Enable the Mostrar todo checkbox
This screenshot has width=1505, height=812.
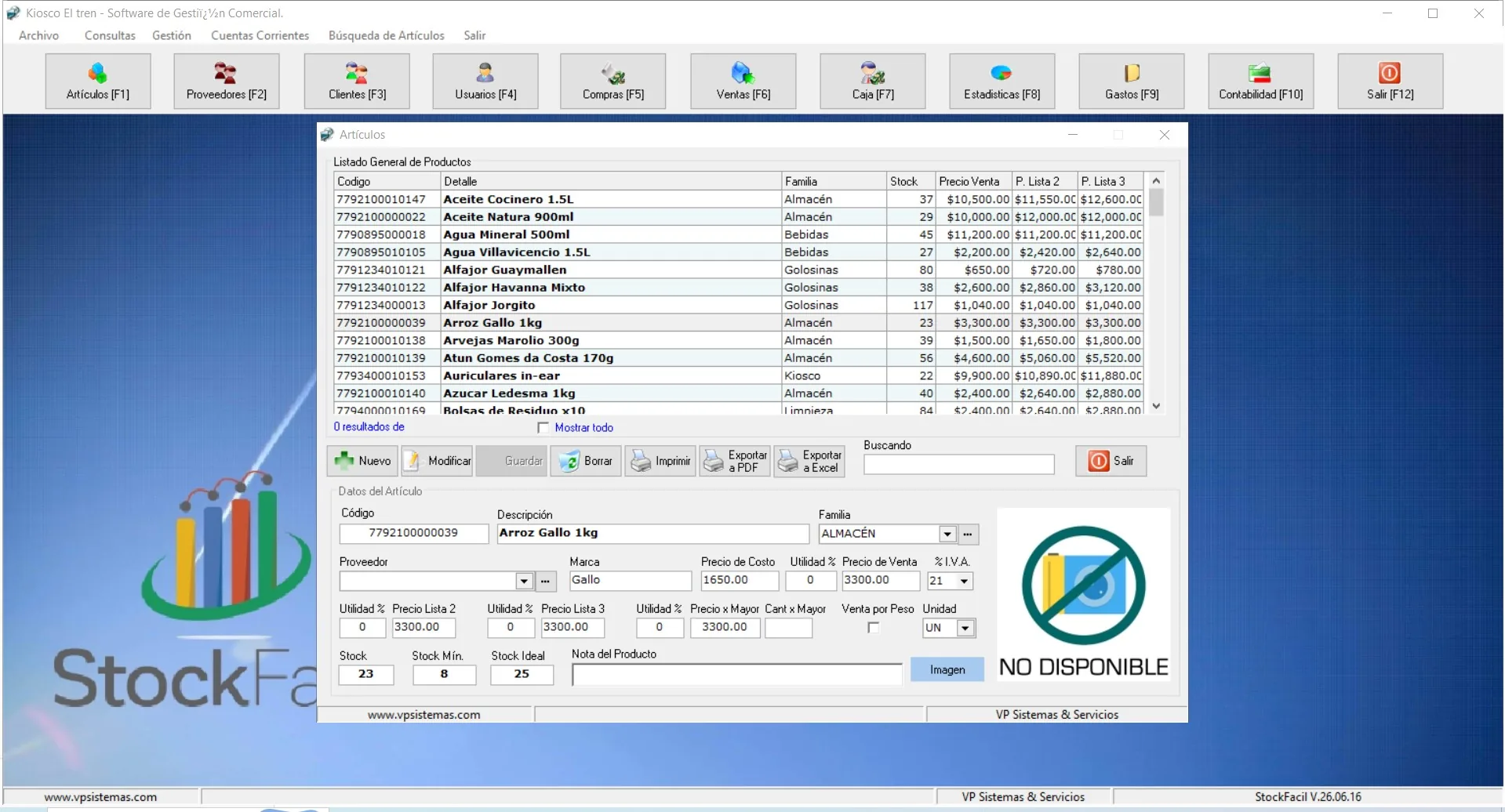543,427
